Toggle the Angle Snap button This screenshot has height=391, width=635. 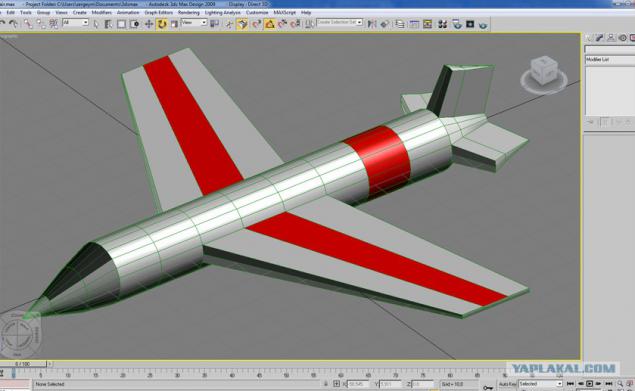click(x=269, y=24)
